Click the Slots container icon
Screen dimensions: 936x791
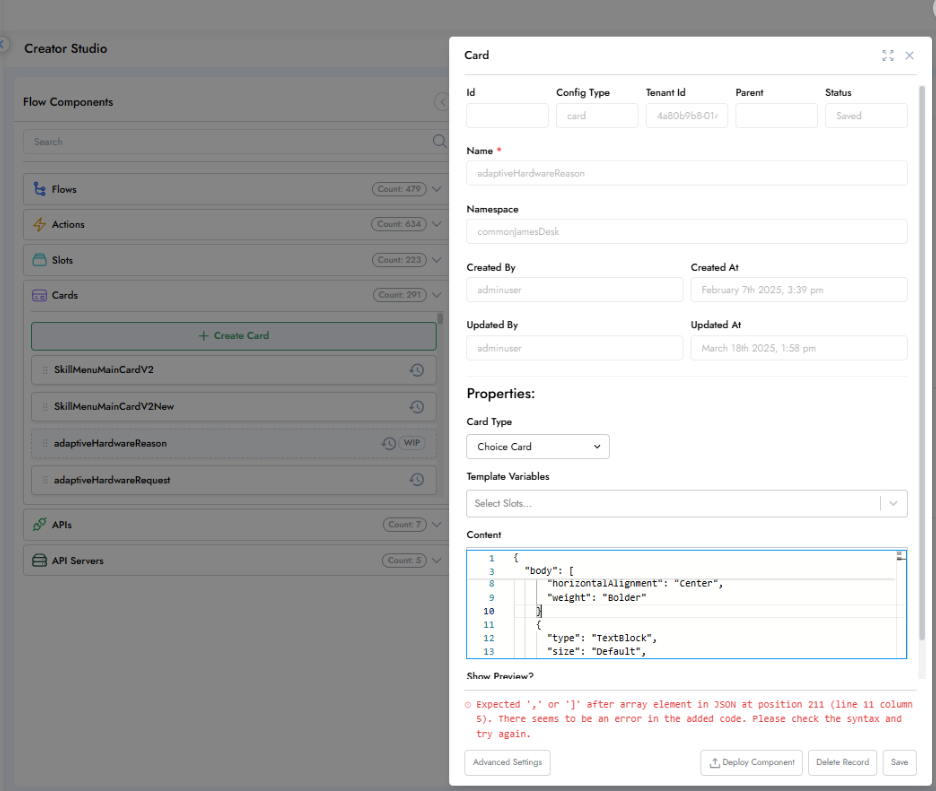tap(39, 260)
